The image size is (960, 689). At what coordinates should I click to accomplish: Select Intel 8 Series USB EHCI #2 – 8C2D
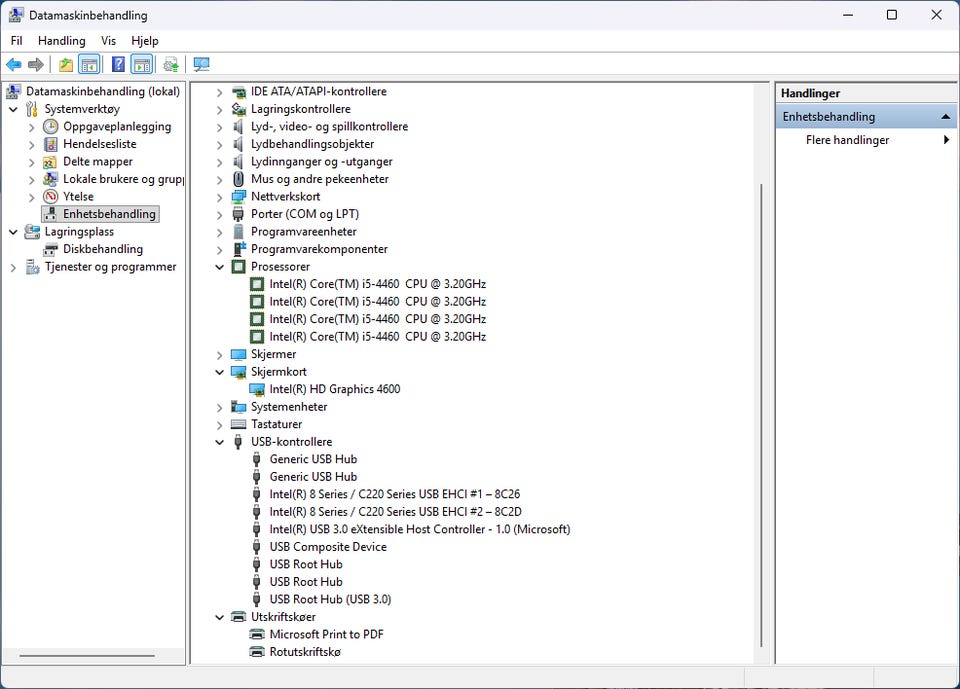[396, 512]
